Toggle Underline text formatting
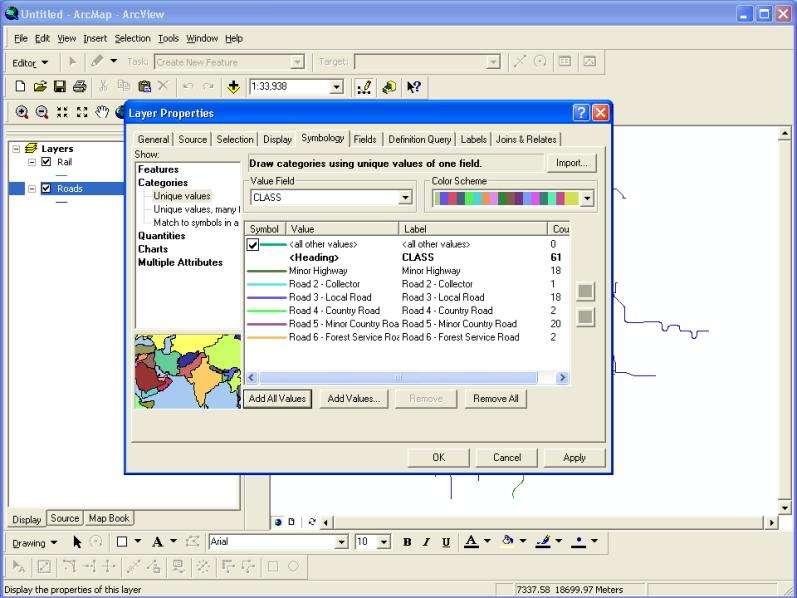The width and height of the screenshot is (797, 598). point(446,542)
